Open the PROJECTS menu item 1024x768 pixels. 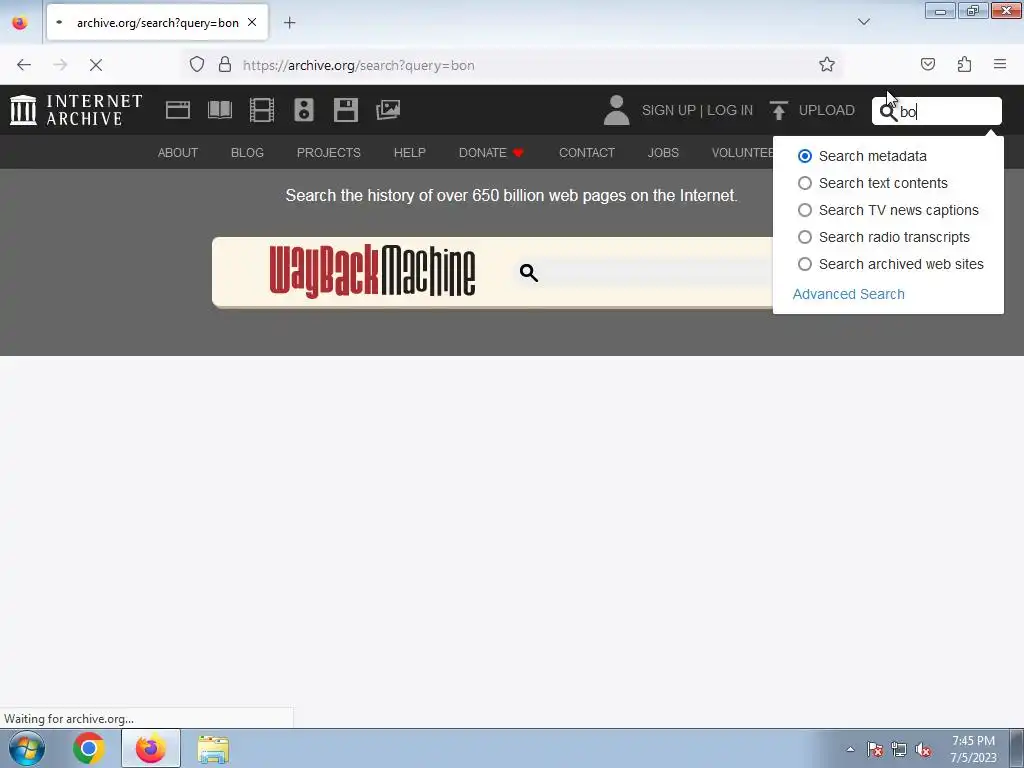coord(328,153)
